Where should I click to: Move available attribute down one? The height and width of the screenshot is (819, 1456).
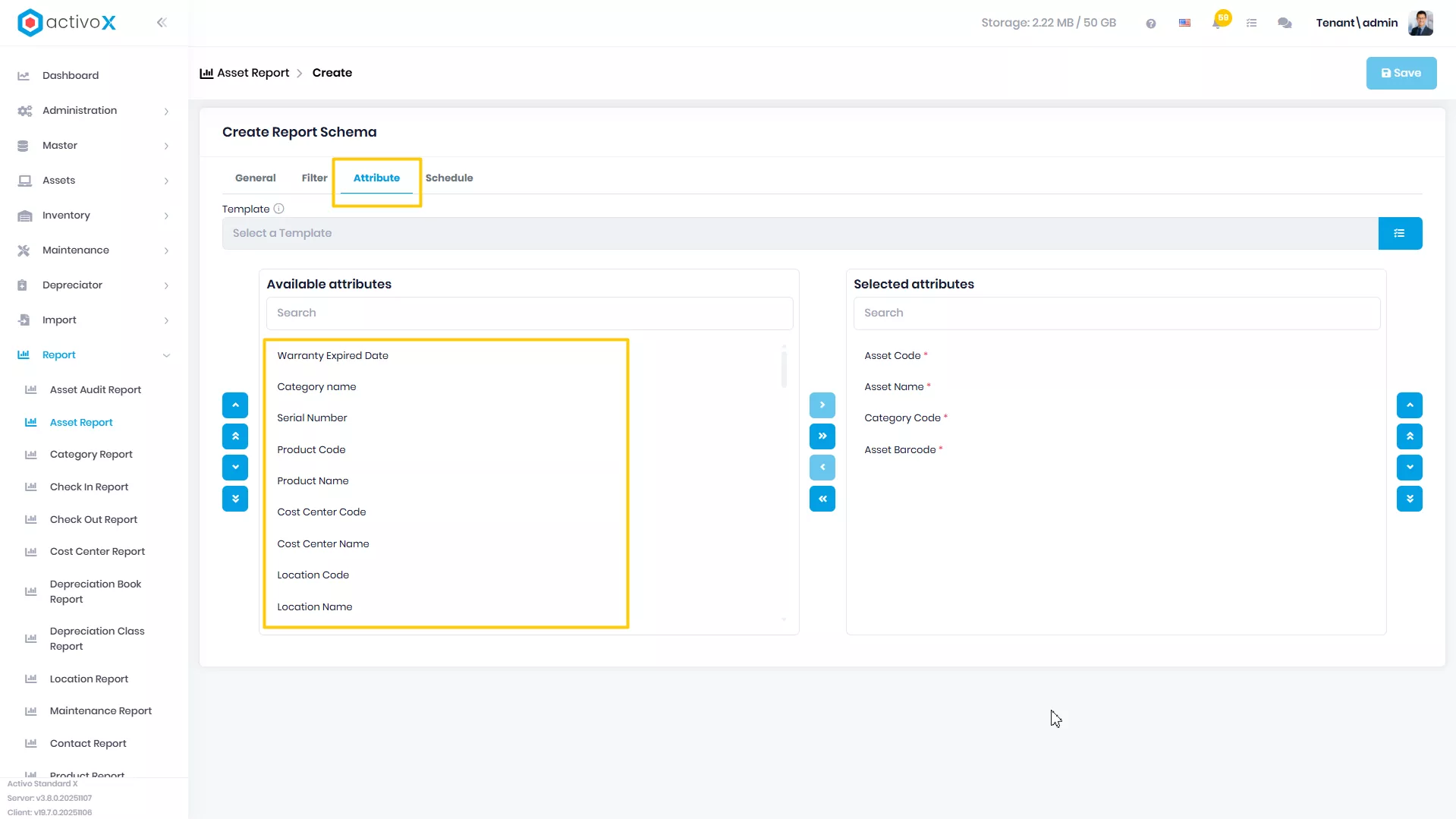(235, 468)
